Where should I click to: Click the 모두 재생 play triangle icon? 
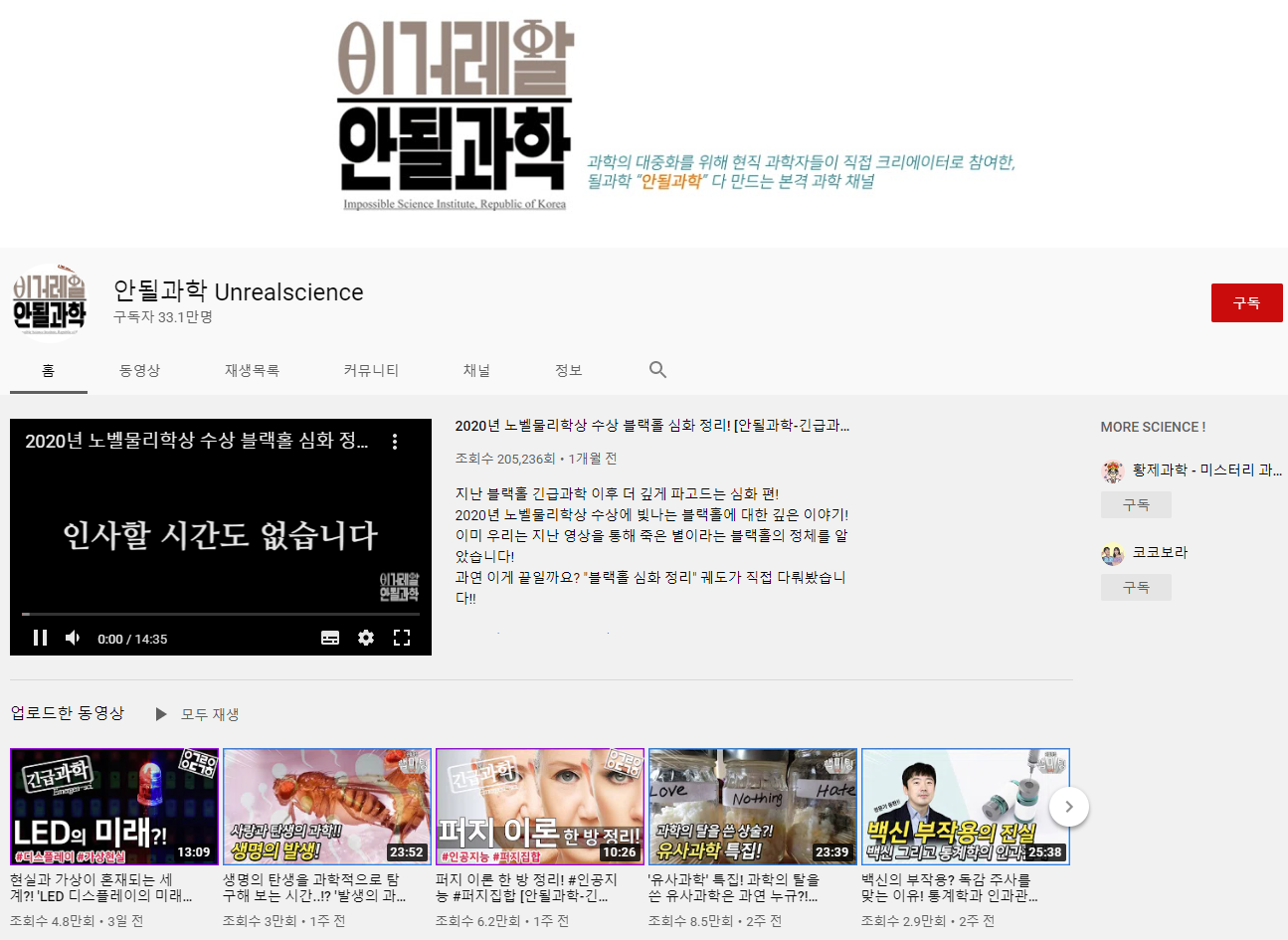(x=161, y=714)
